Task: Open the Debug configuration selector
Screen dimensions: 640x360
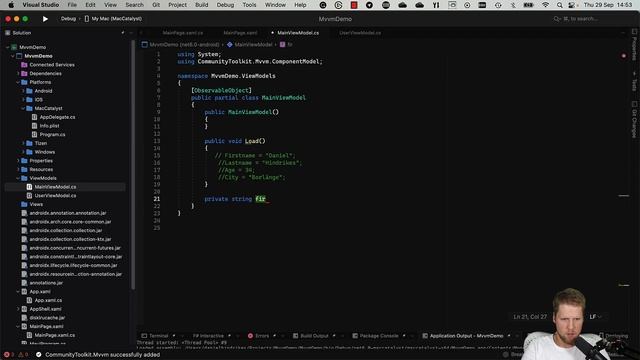Action: coord(68,19)
